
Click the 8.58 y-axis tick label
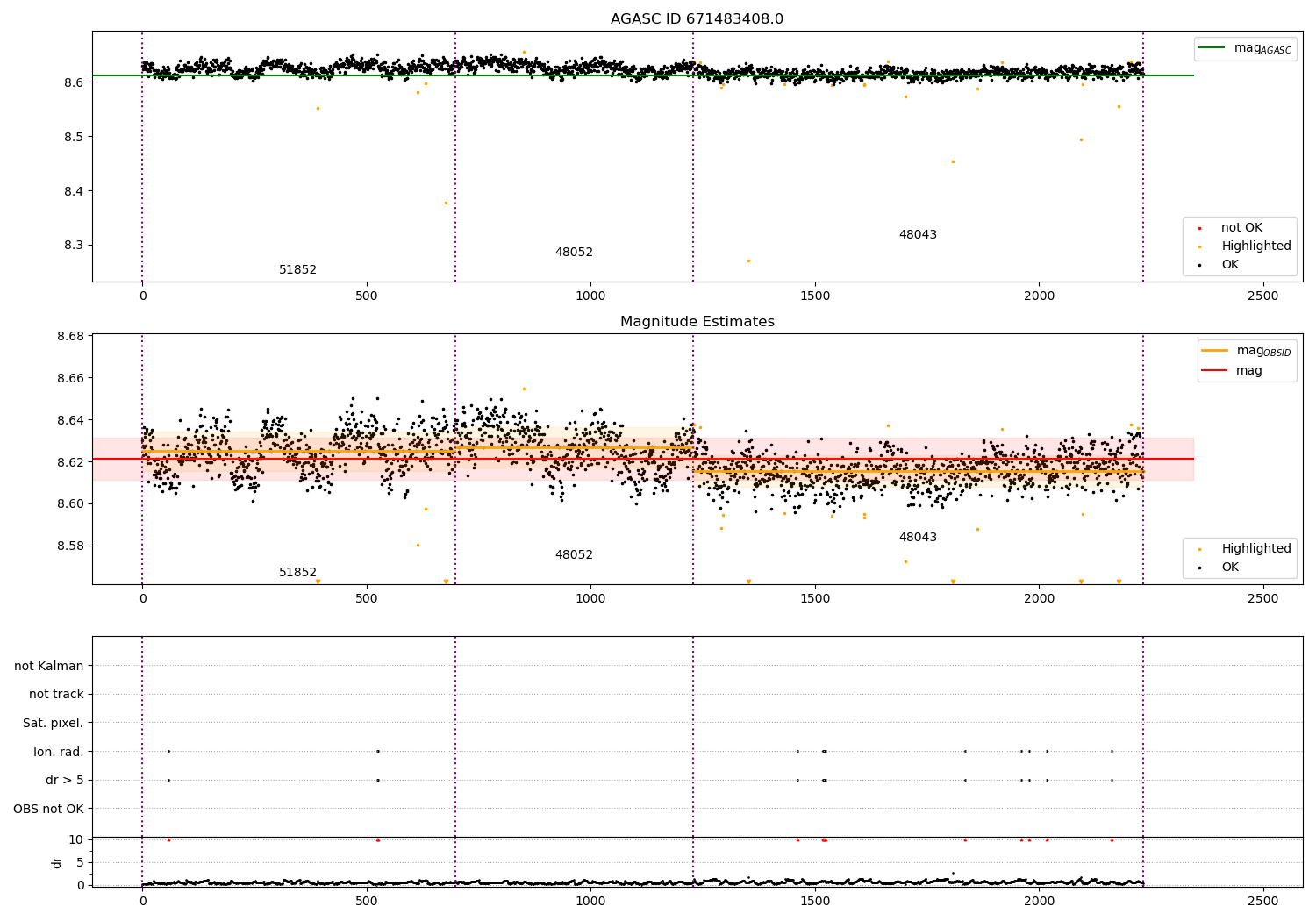(68, 546)
